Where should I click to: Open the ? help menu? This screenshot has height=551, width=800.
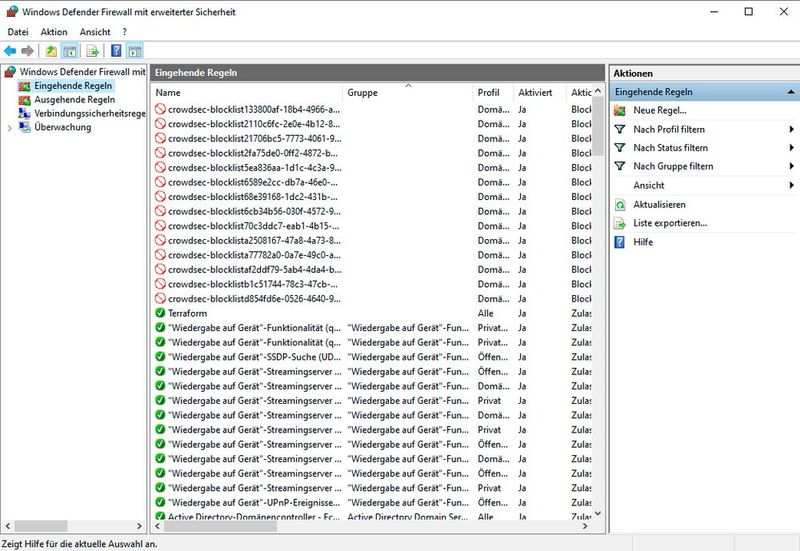pyautogui.click(x=124, y=32)
